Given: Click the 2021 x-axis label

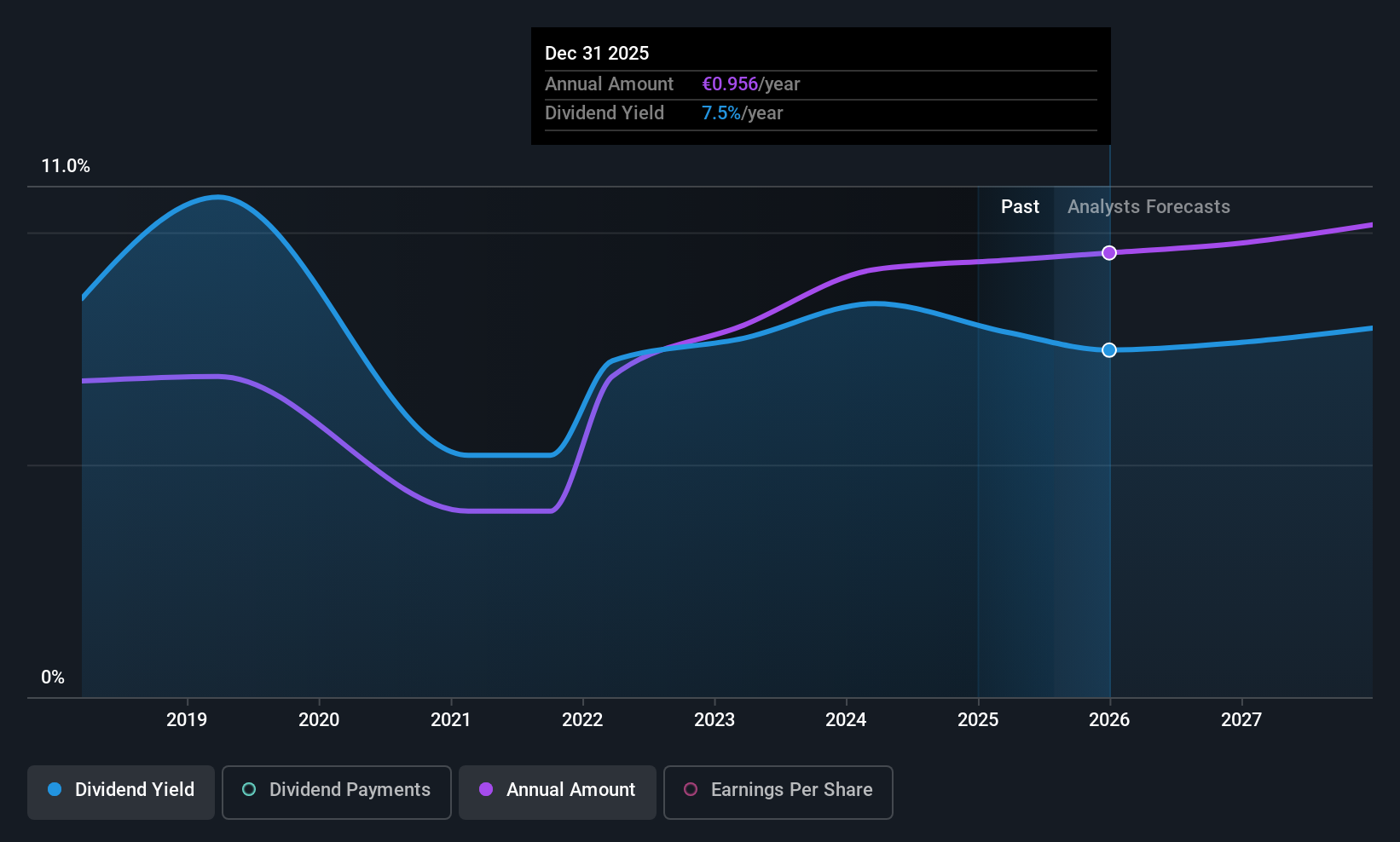Looking at the screenshot, I should 451,720.
